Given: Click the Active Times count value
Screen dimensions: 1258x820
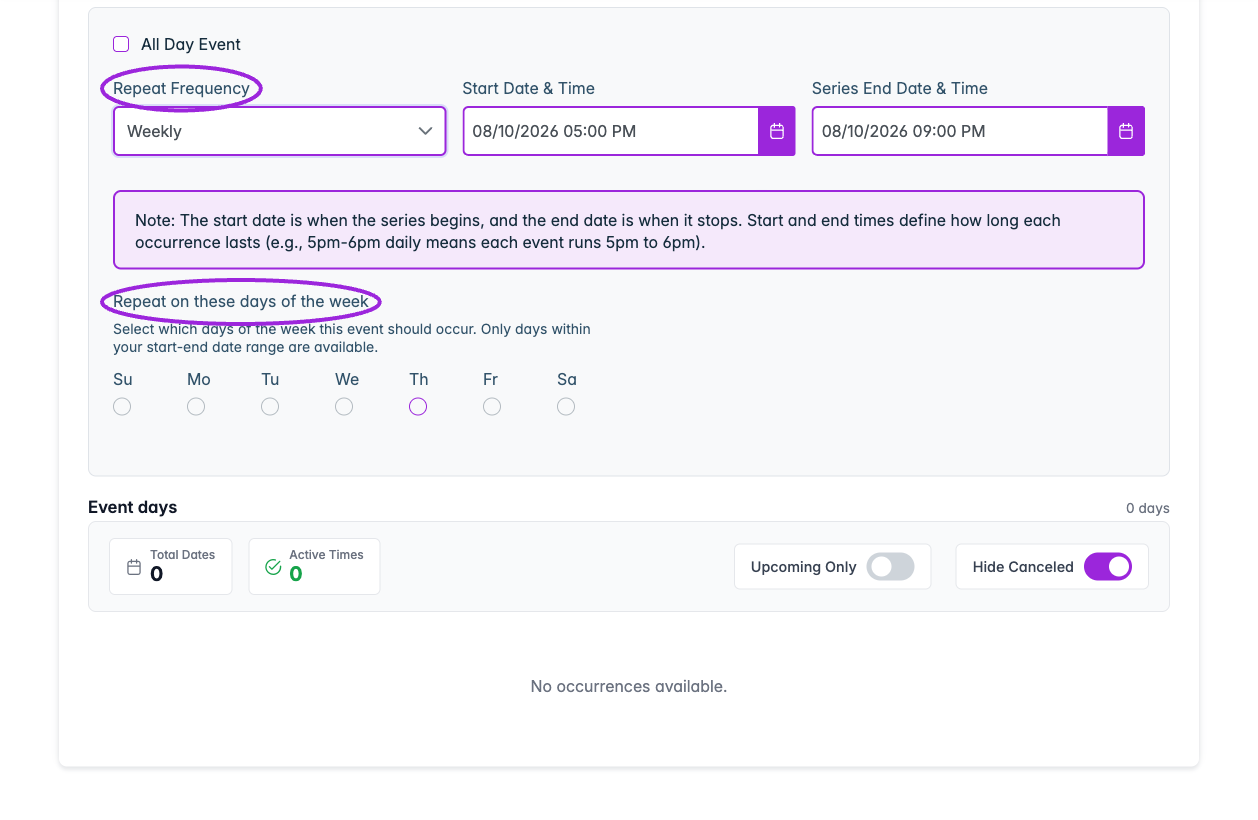Looking at the screenshot, I should point(296,574).
